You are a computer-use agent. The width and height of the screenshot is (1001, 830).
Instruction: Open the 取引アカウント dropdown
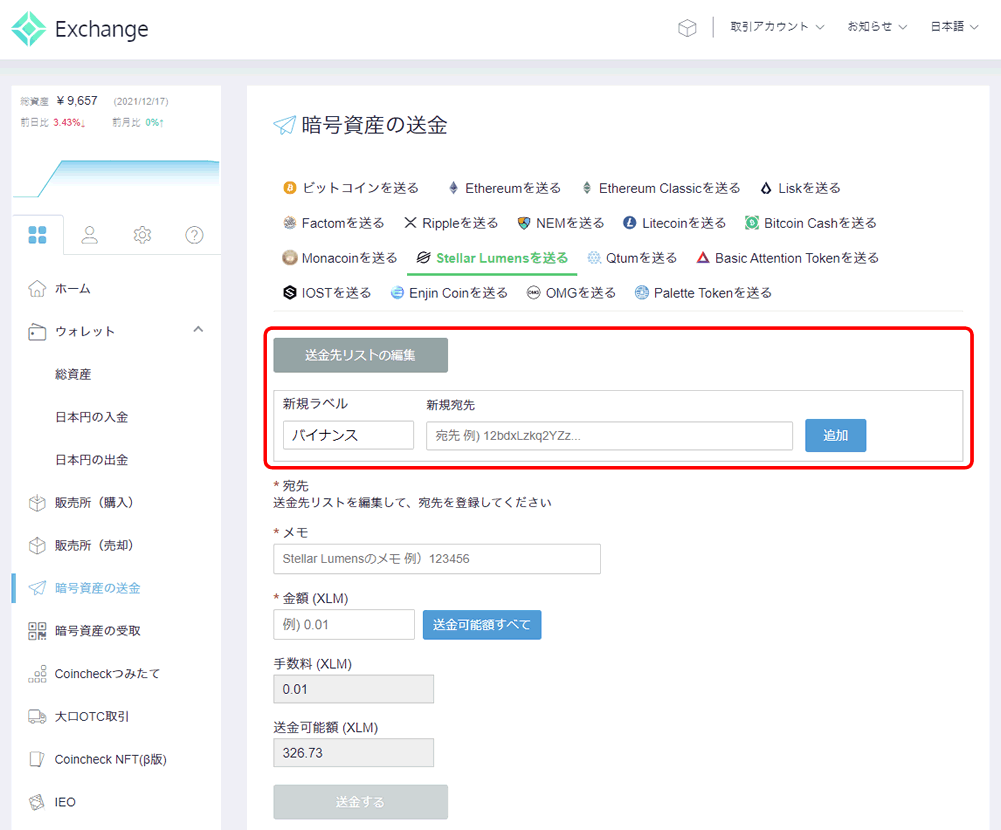click(x=777, y=27)
